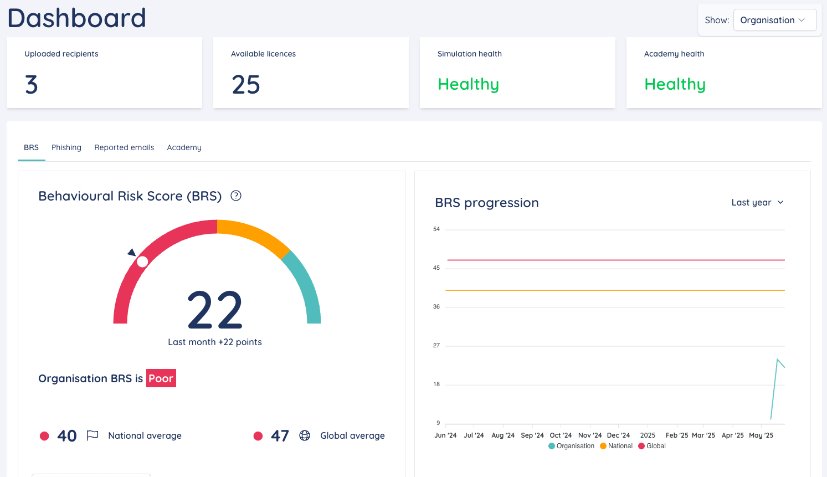Screen dimensions: 827x477
Task: Click the white gauge marker dot
Action: click(x=142, y=261)
